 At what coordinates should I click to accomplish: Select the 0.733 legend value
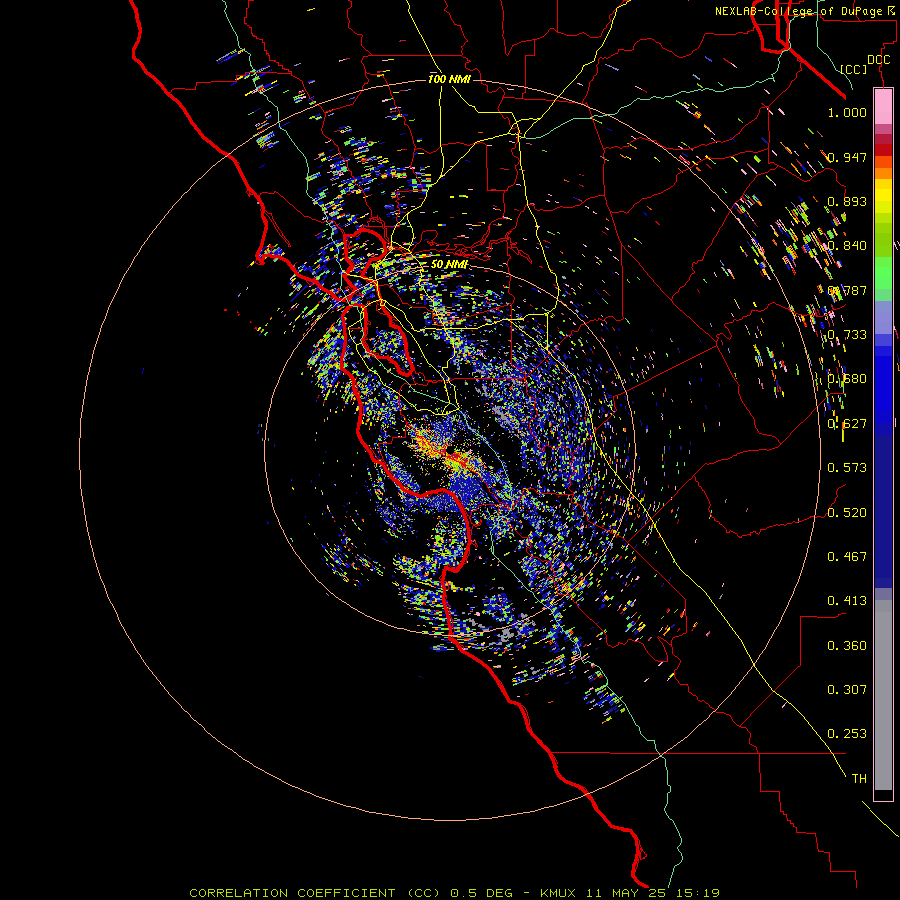click(x=847, y=335)
